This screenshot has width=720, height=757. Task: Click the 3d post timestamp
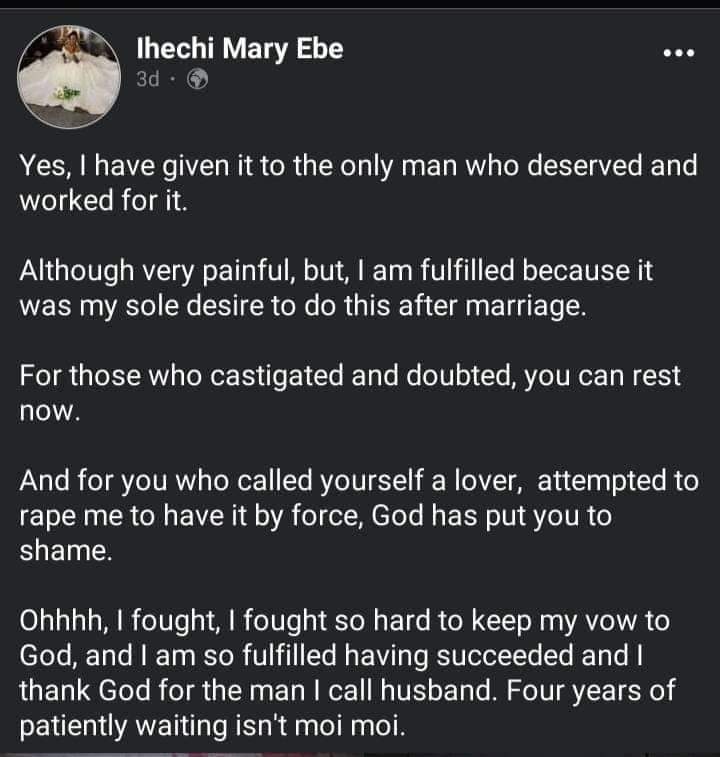148,79
